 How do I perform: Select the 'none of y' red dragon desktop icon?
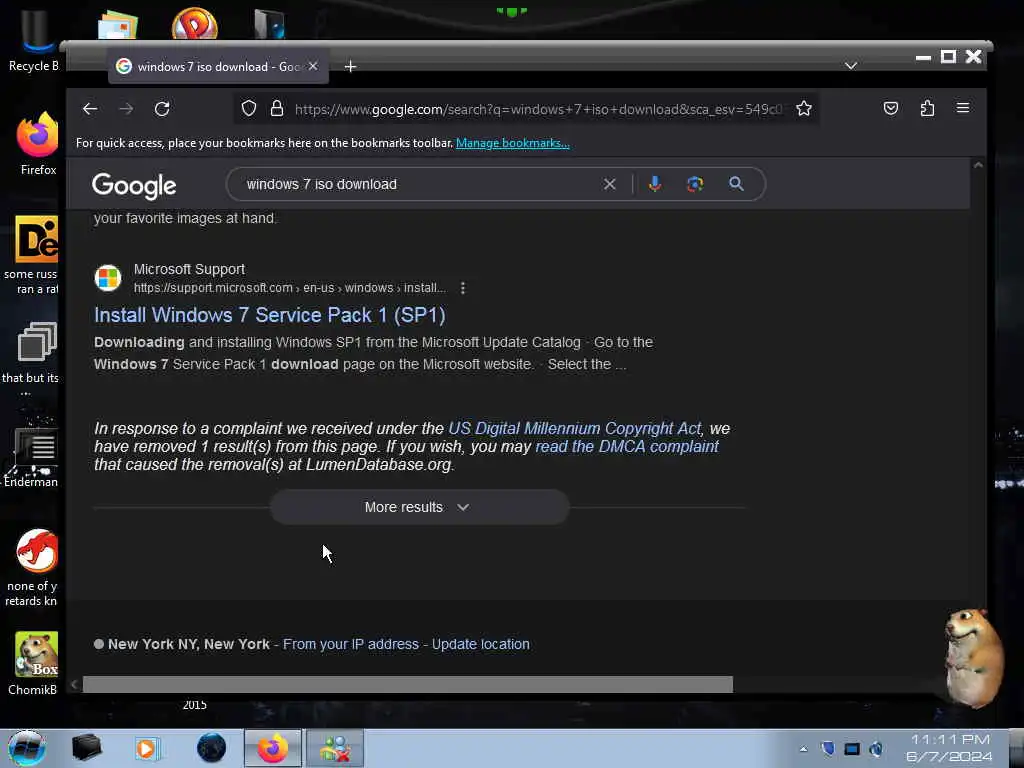[x=33, y=567]
